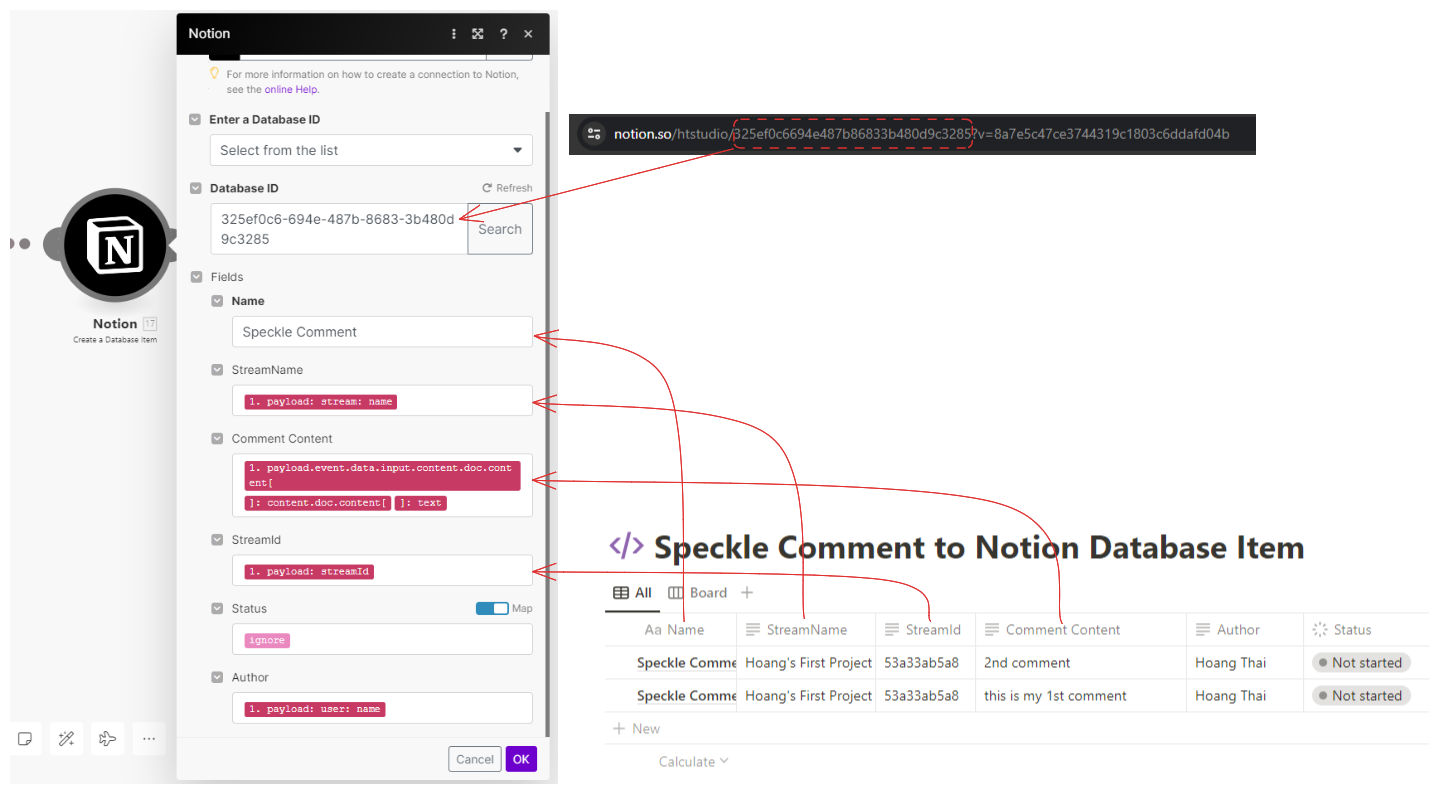Image resolution: width=1439 pixels, height=794 pixels.
Task: Toggle the Author field checkbox
Action: (217, 678)
